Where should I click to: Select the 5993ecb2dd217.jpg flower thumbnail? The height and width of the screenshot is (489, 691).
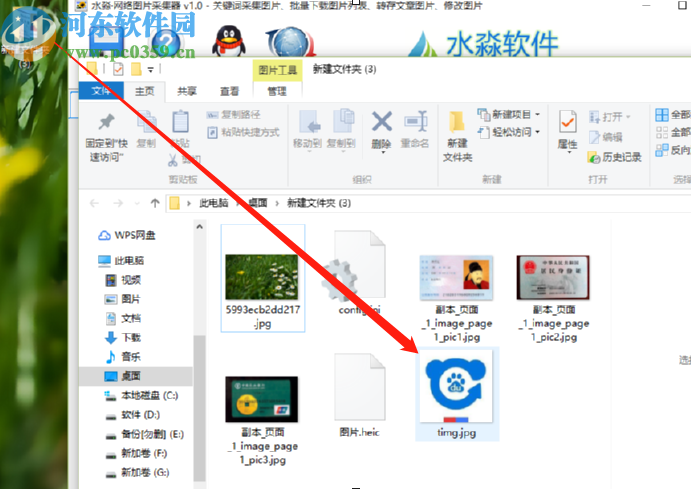262,278
